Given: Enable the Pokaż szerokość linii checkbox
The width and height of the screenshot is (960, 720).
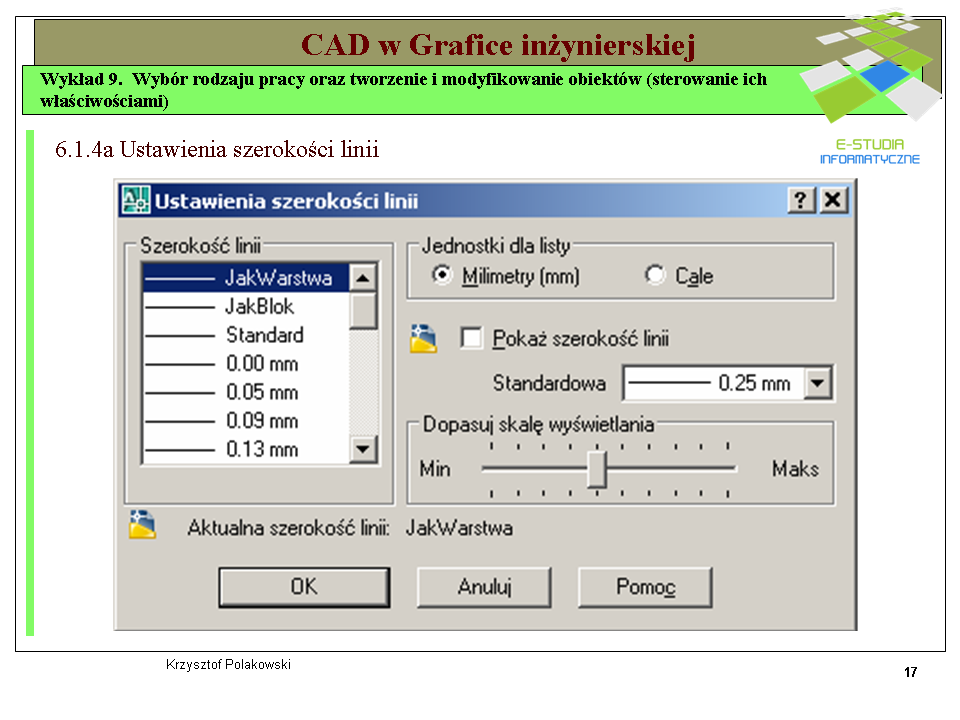Looking at the screenshot, I should click(x=471, y=338).
